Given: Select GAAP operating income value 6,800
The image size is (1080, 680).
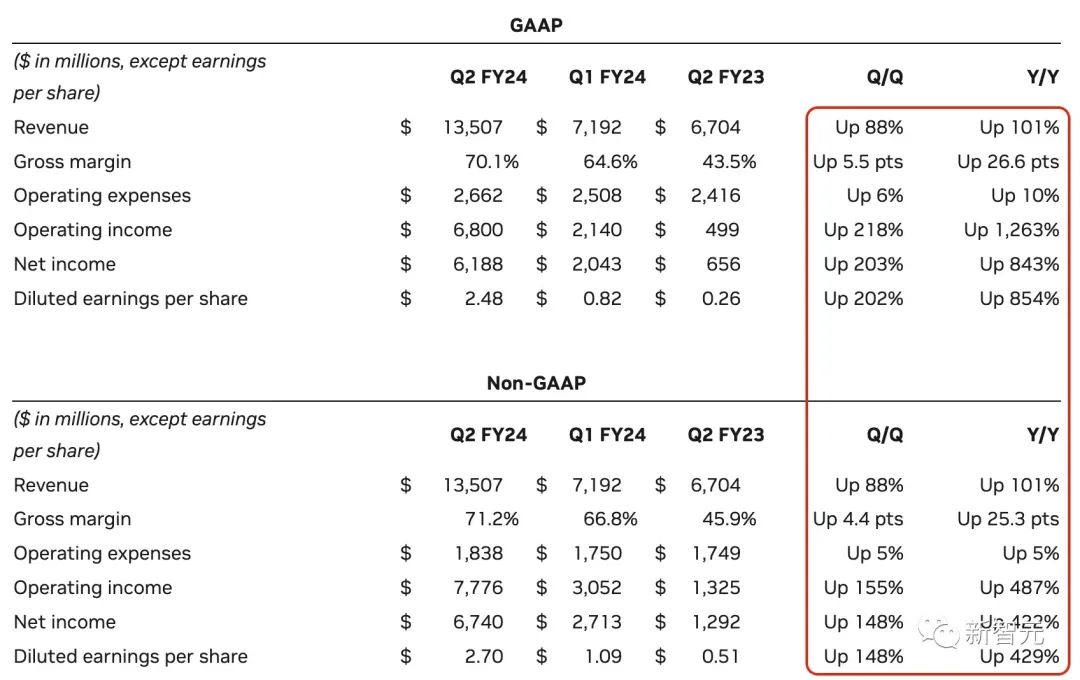Looking at the screenshot, I should pyautogui.click(x=477, y=230).
